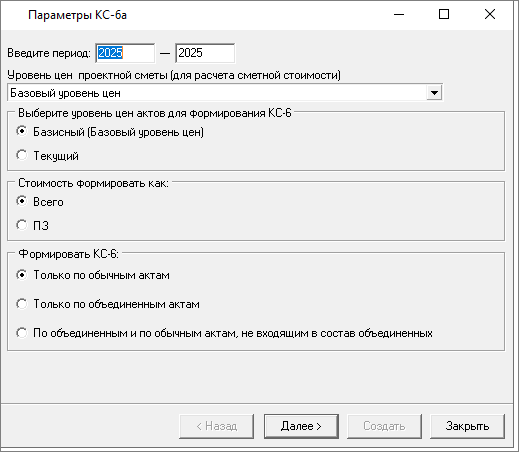Select По объединенным и по обычным актам option
Screen dimensions: 519x452
coord(224,333)
